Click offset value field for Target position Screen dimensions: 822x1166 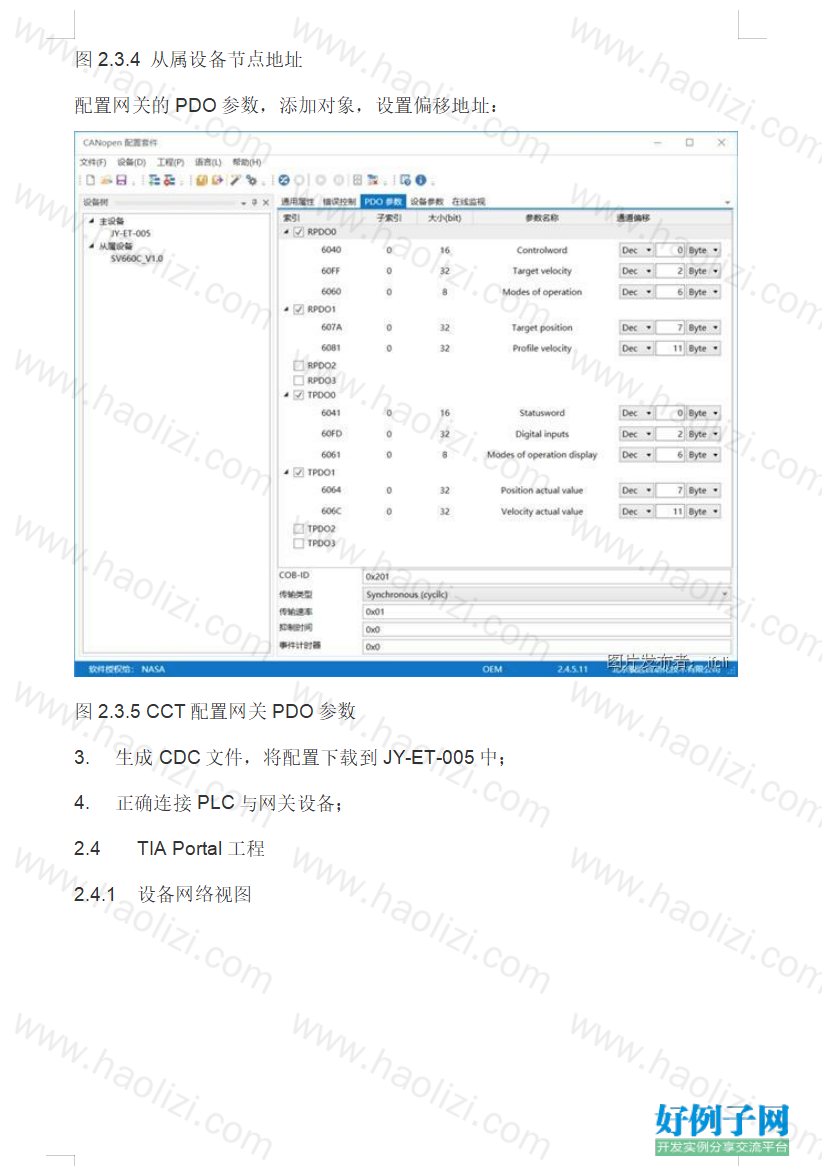pyautogui.click(x=670, y=328)
